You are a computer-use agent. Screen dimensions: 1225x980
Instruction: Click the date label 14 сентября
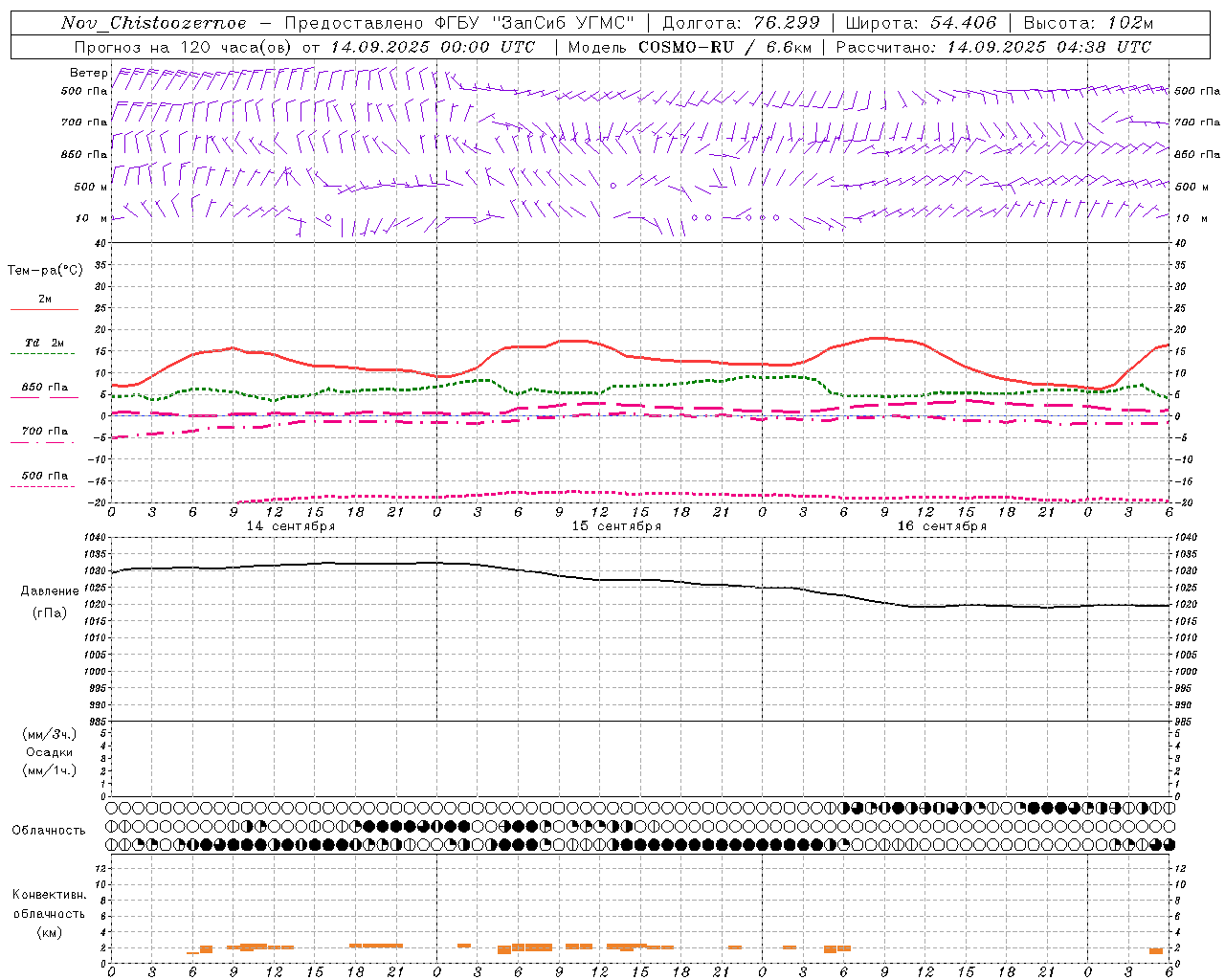291,526
